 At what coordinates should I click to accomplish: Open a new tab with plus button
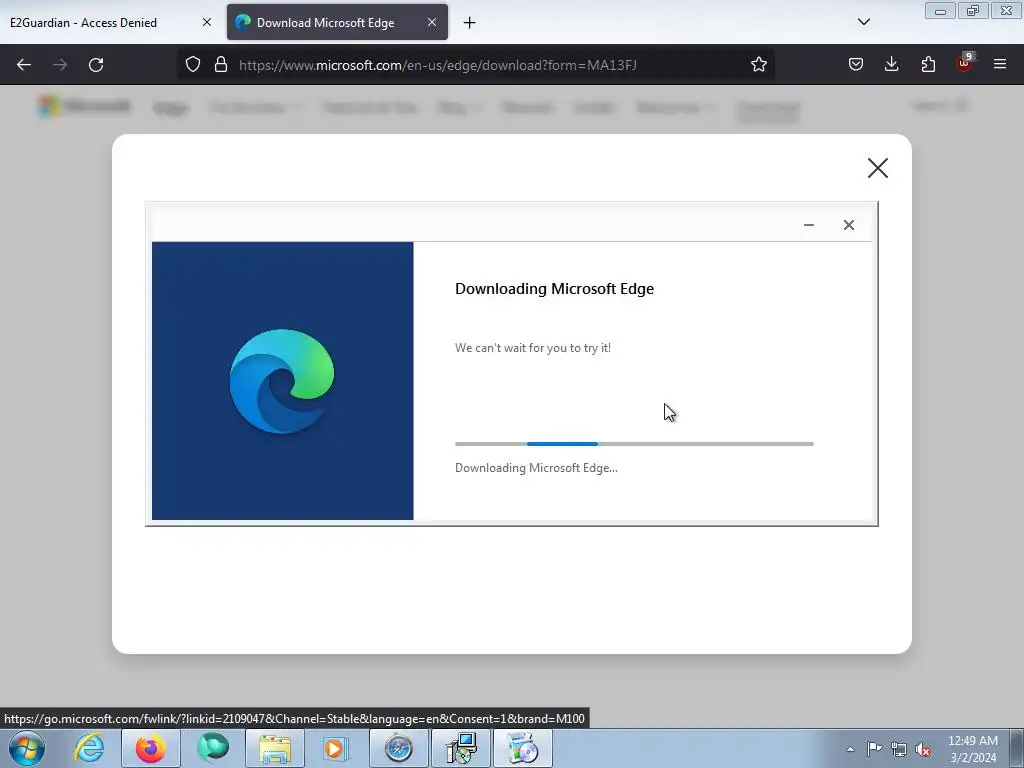click(469, 23)
